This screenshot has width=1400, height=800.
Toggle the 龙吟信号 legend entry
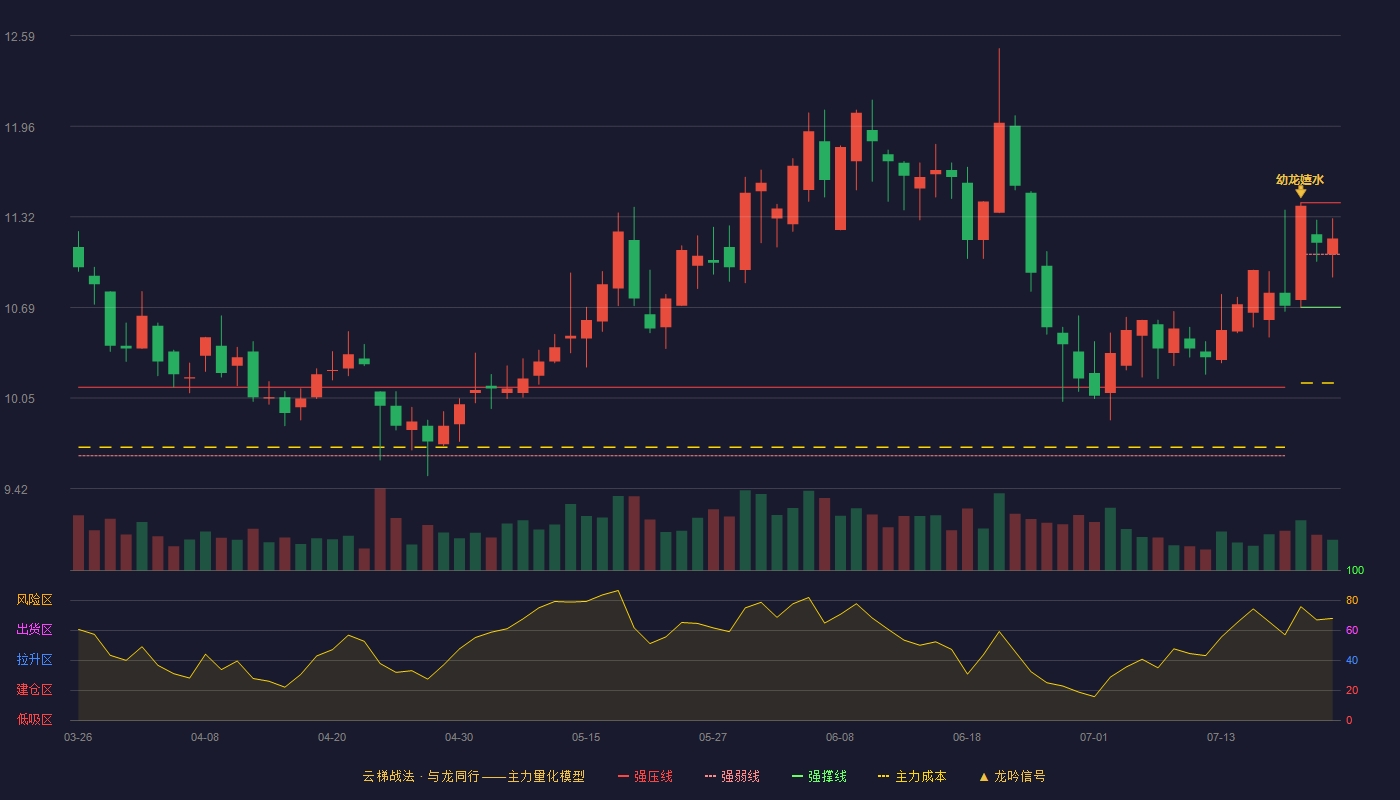point(1012,776)
